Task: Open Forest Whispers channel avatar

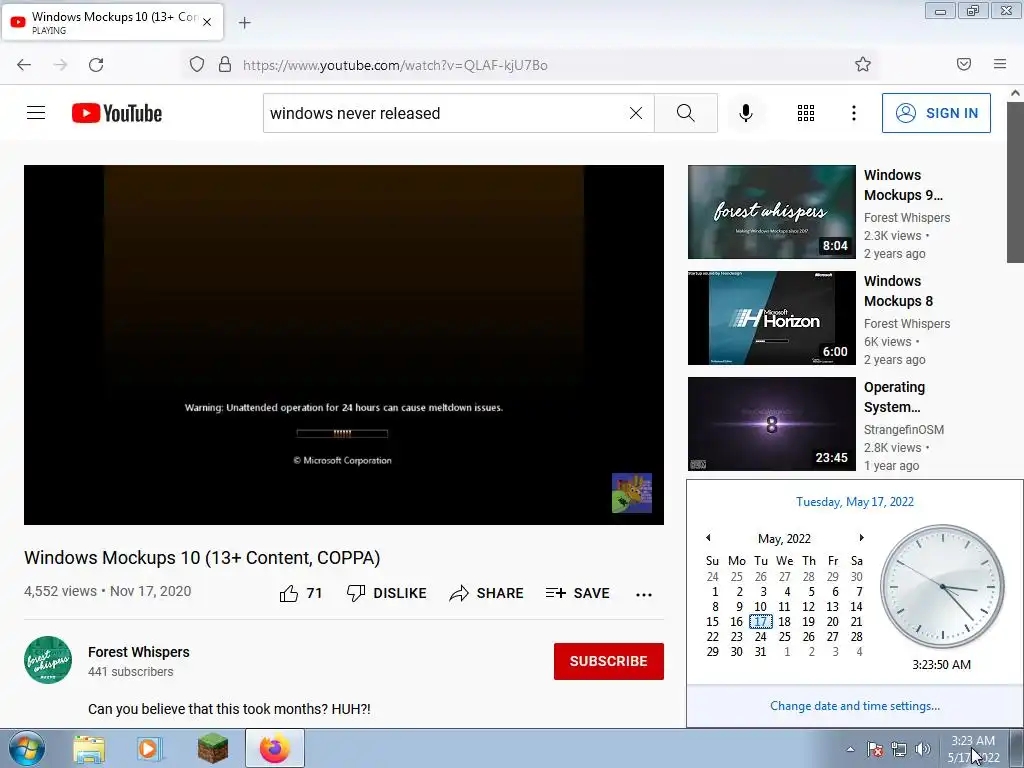Action: pos(48,660)
